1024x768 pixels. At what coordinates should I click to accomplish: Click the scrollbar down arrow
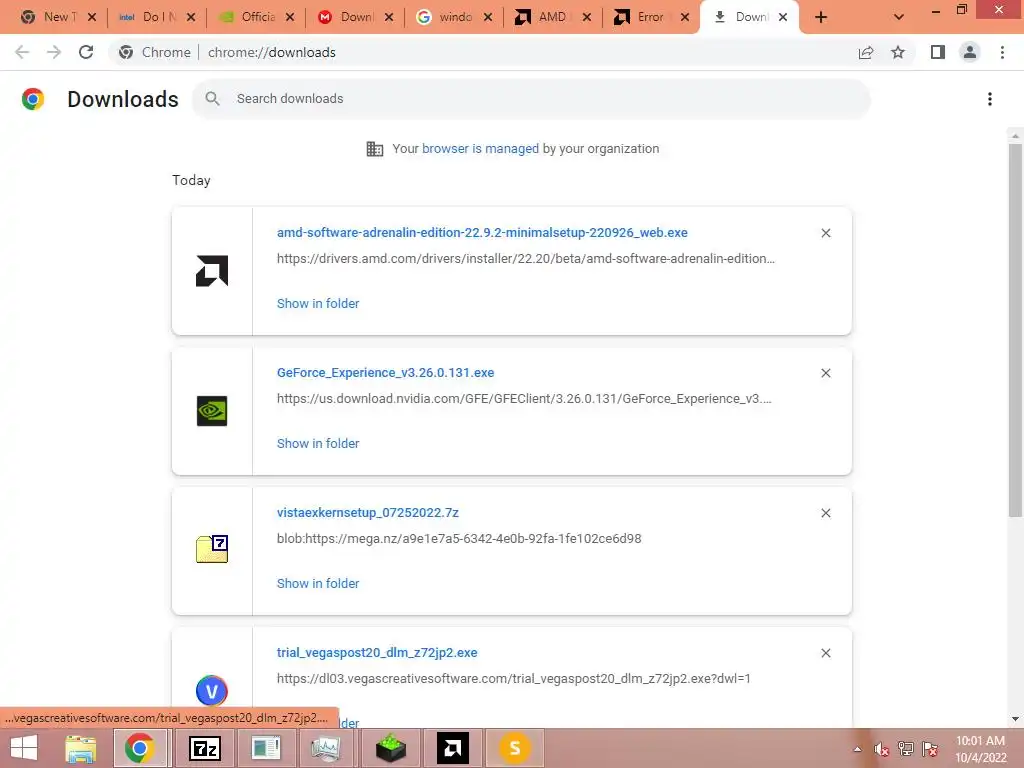click(1015, 719)
